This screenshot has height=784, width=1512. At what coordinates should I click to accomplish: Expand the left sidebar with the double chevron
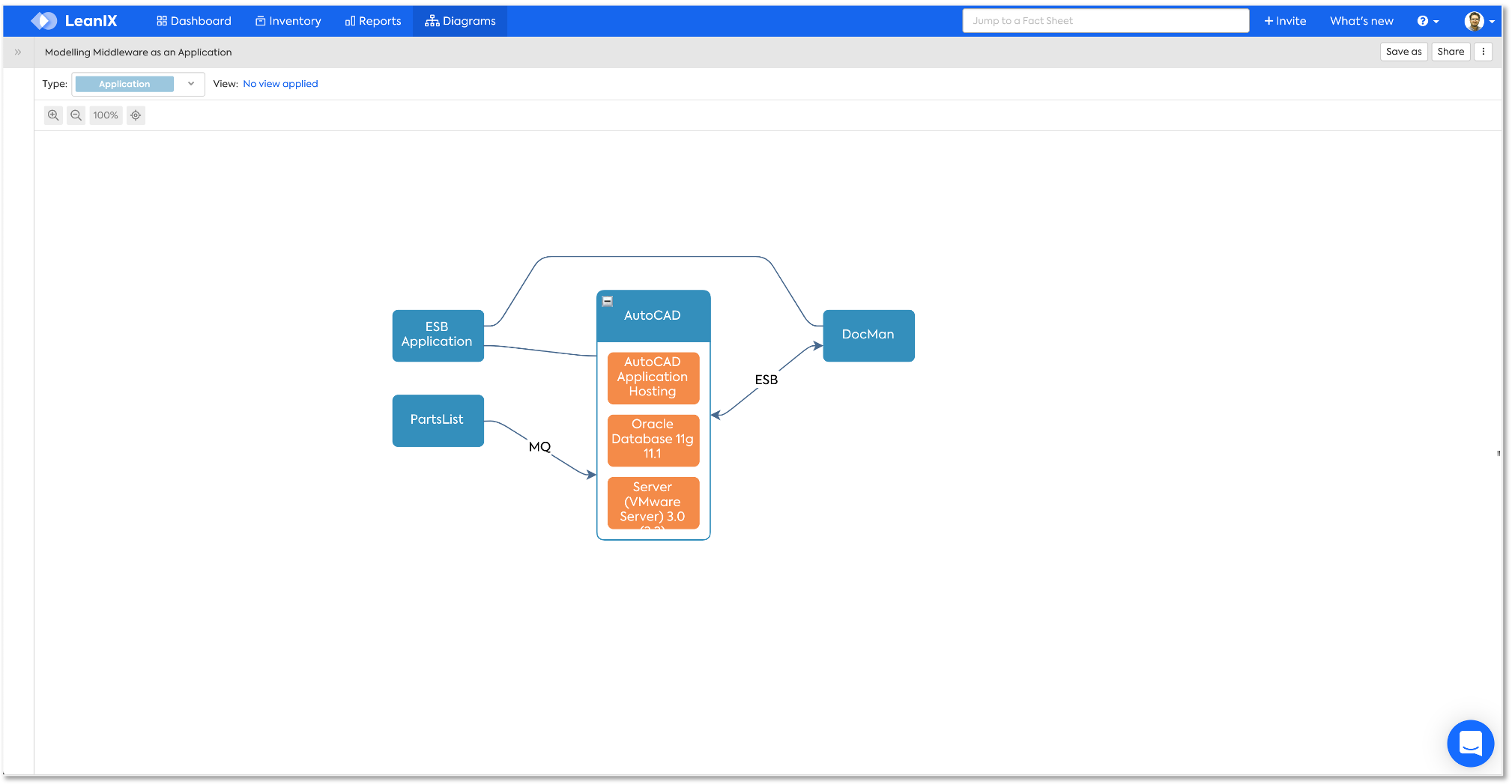point(18,52)
